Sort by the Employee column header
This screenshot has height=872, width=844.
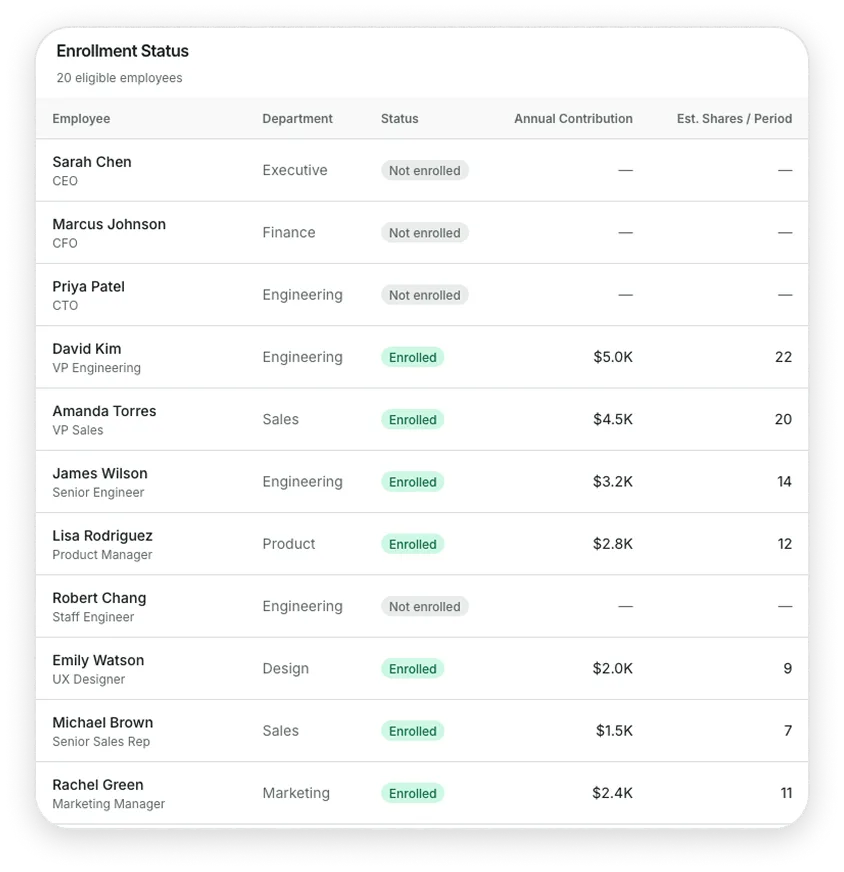coord(81,118)
